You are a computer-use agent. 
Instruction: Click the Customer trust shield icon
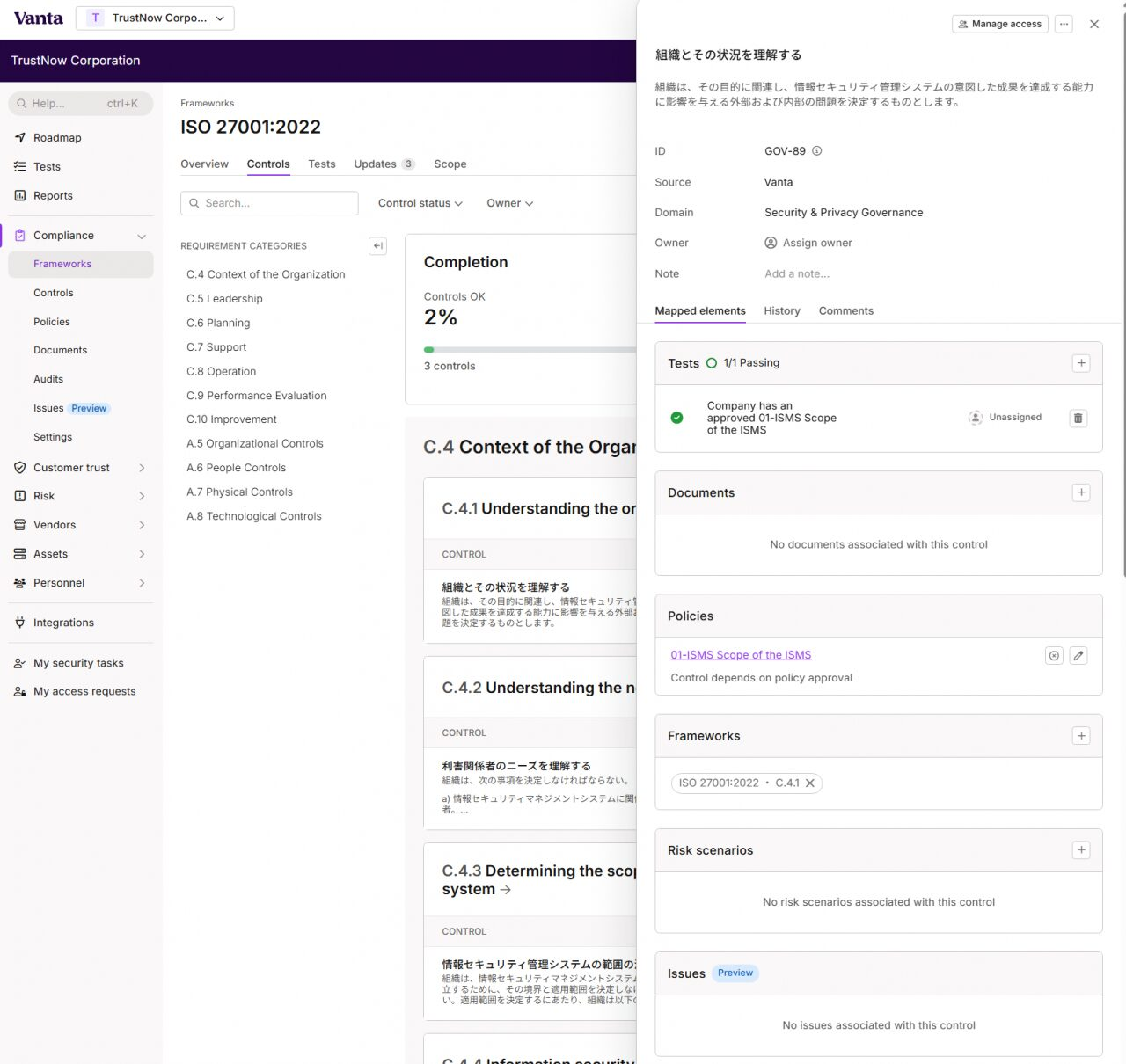tap(20, 468)
